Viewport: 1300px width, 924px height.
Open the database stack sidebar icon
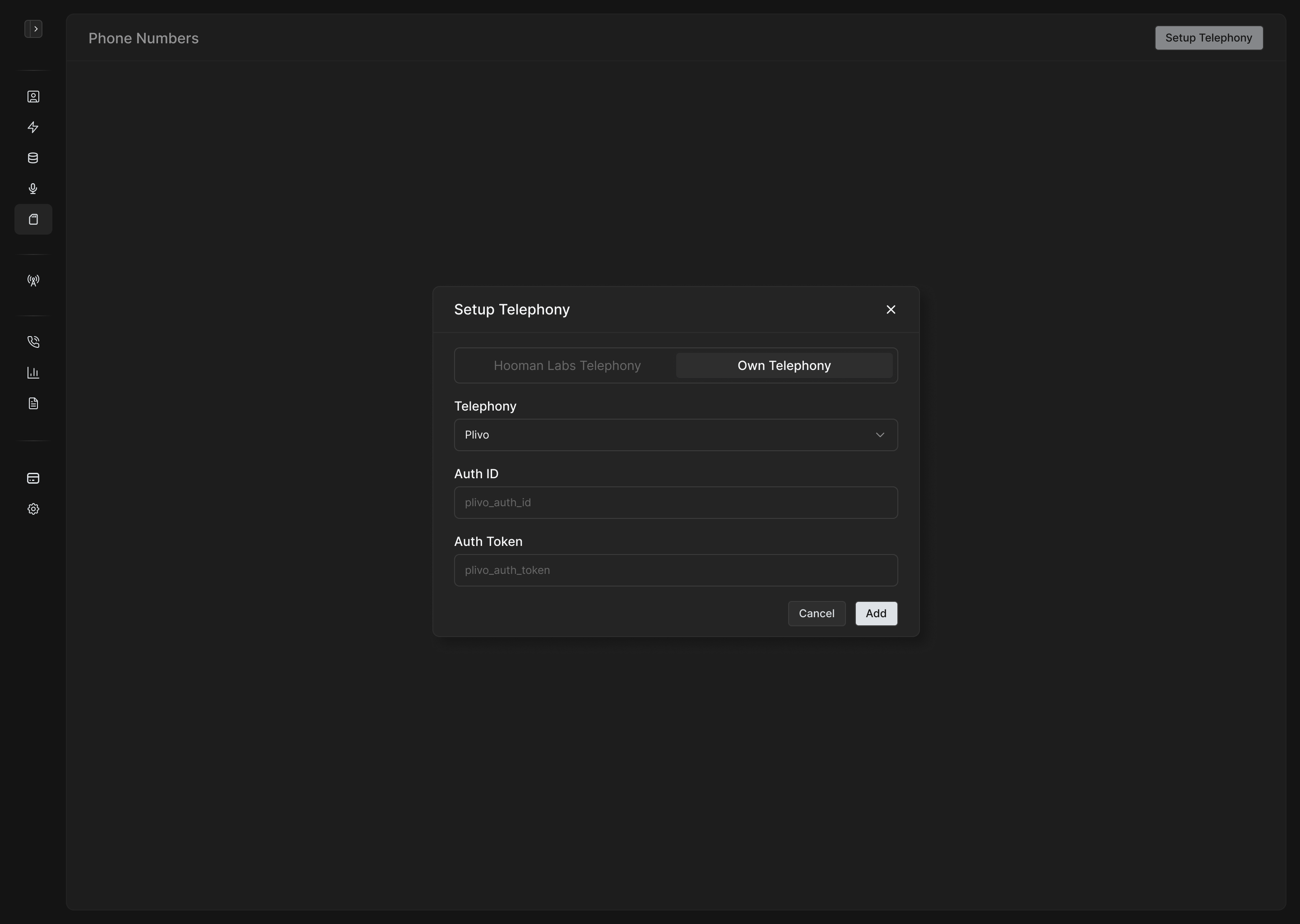(x=33, y=158)
